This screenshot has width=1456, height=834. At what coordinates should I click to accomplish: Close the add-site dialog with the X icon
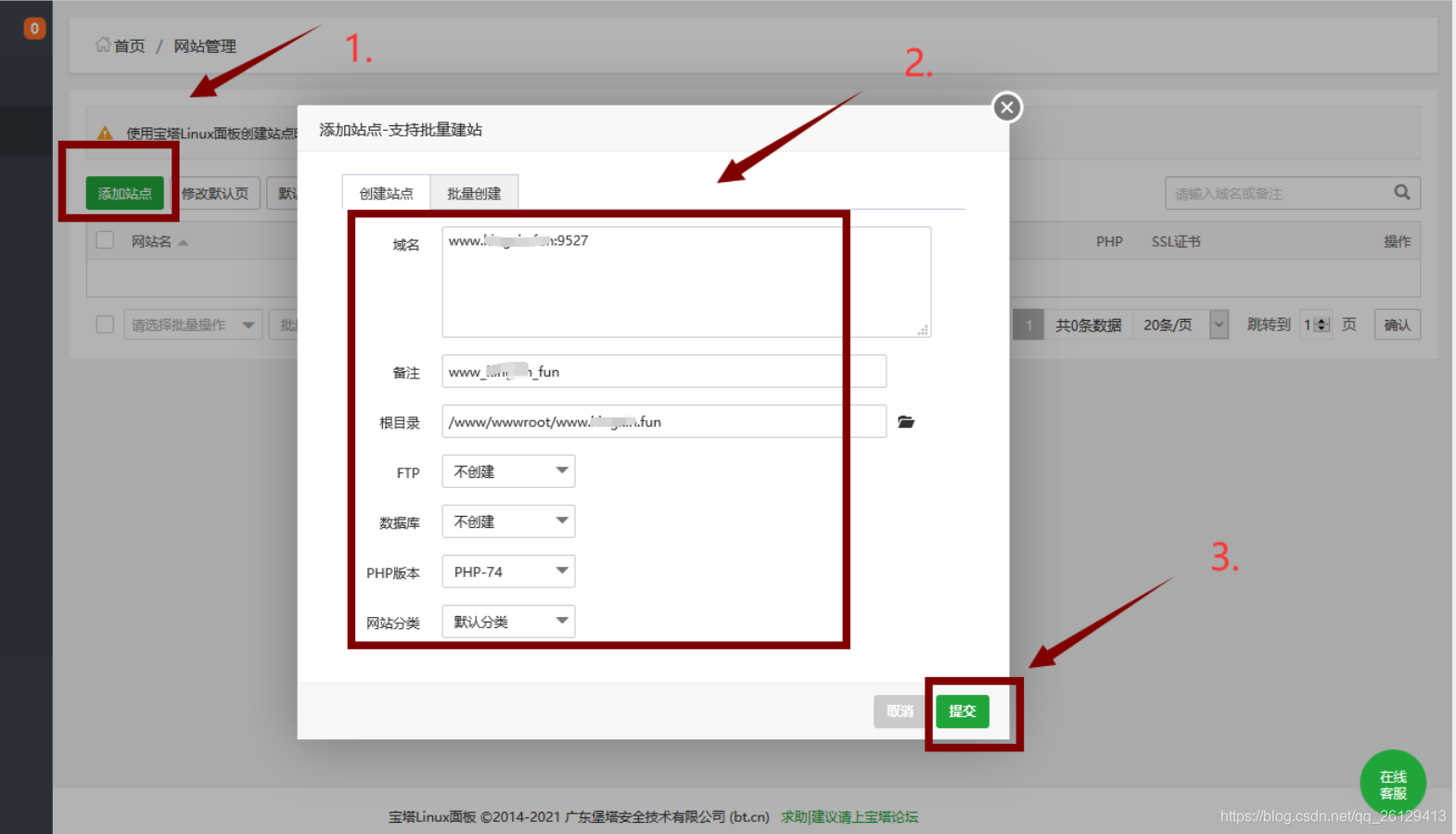click(x=1007, y=108)
